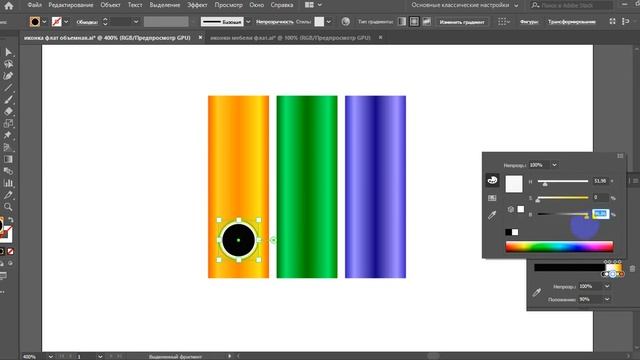Viewport: 640px width, 360px height.
Task: Click the Fill swatch in control bar
Action: (x=35, y=22)
